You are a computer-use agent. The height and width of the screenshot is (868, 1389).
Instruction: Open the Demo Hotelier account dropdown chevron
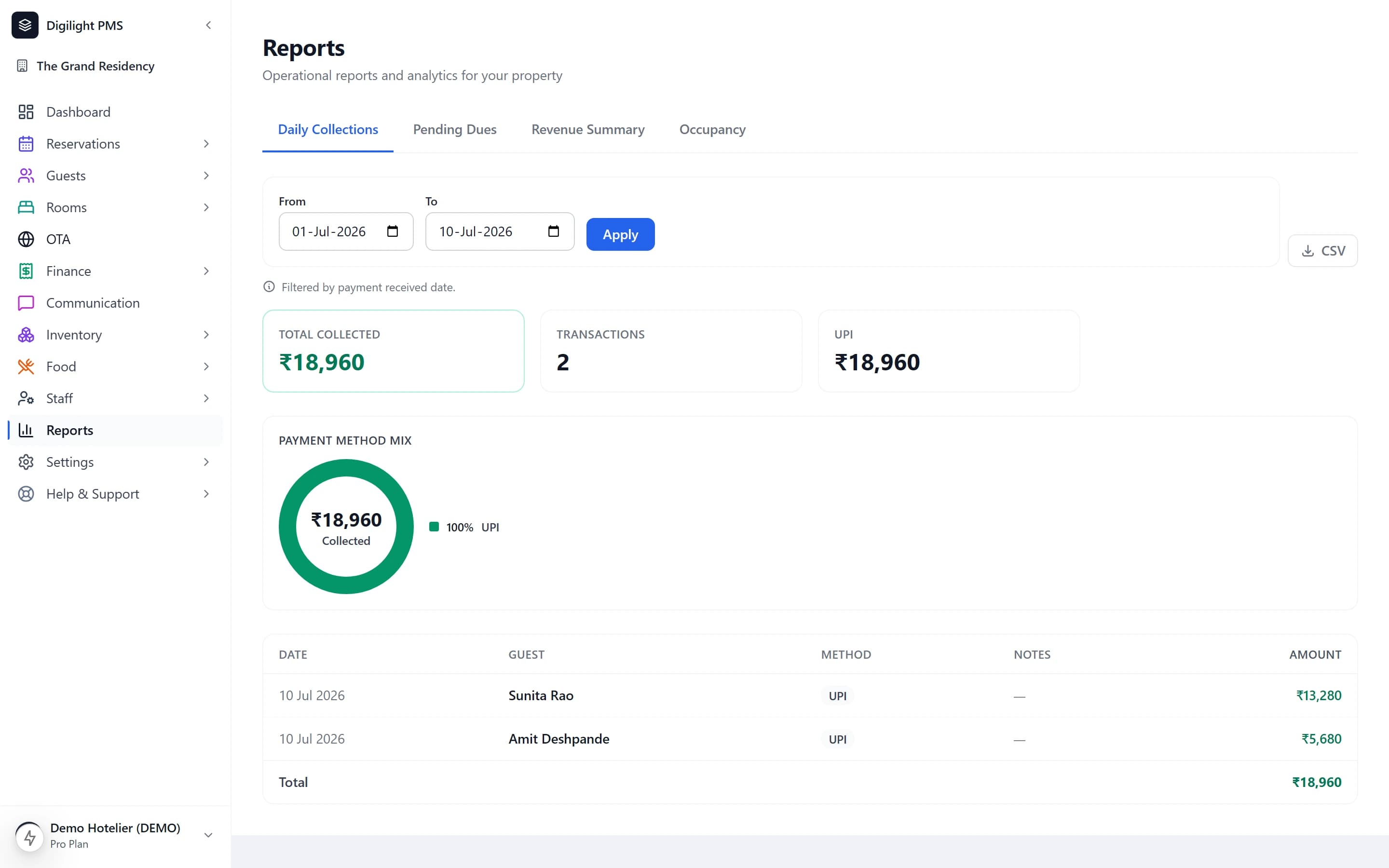[x=208, y=835]
